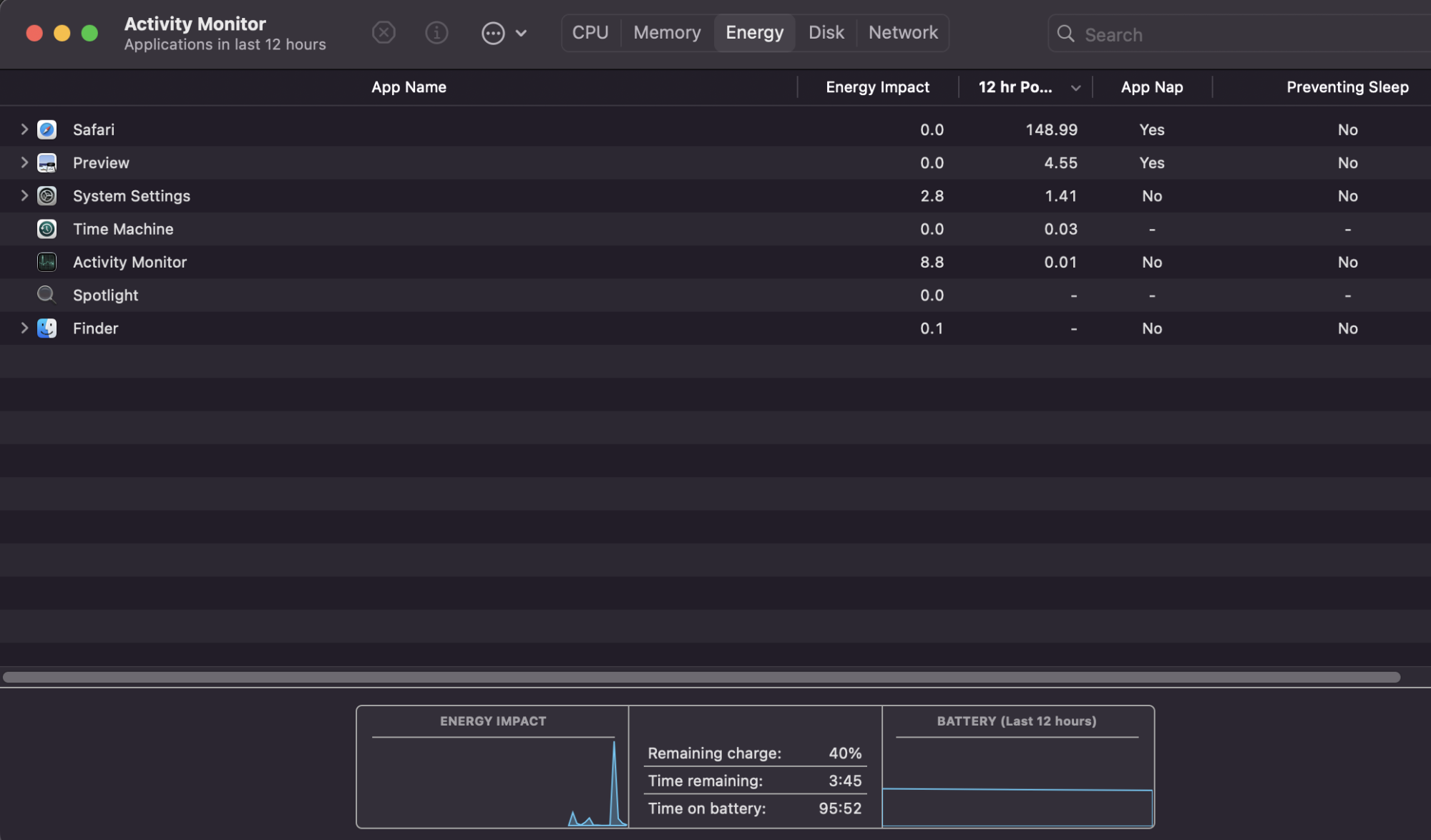Click the Spotlight magnifier icon in list
The height and width of the screenshot is (840, 1431).
coord(47,295)
